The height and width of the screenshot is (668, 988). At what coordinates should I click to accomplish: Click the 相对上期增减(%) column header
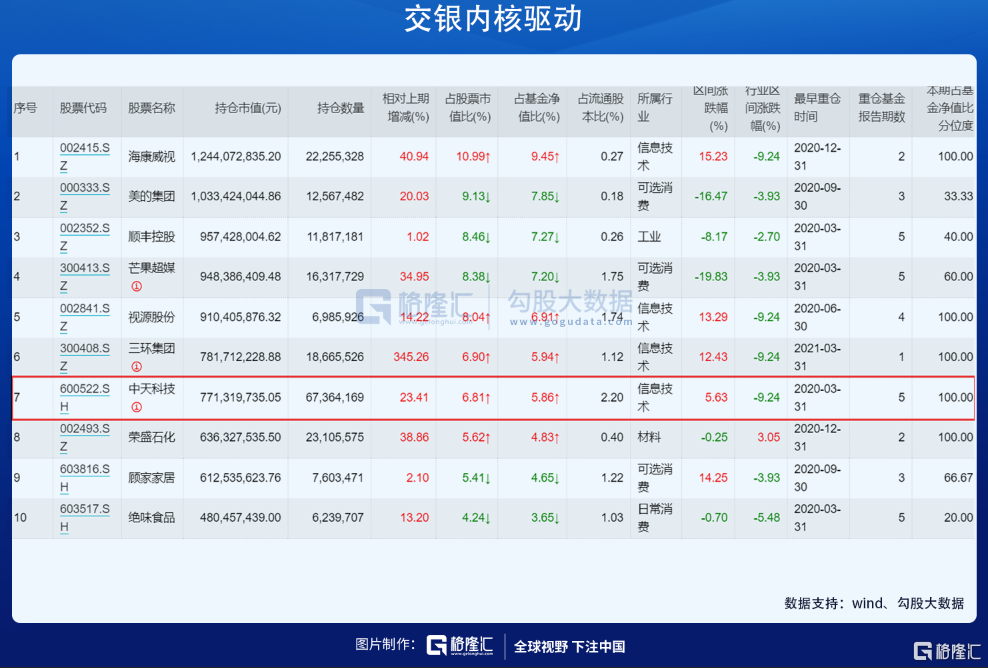click(406, 108)
